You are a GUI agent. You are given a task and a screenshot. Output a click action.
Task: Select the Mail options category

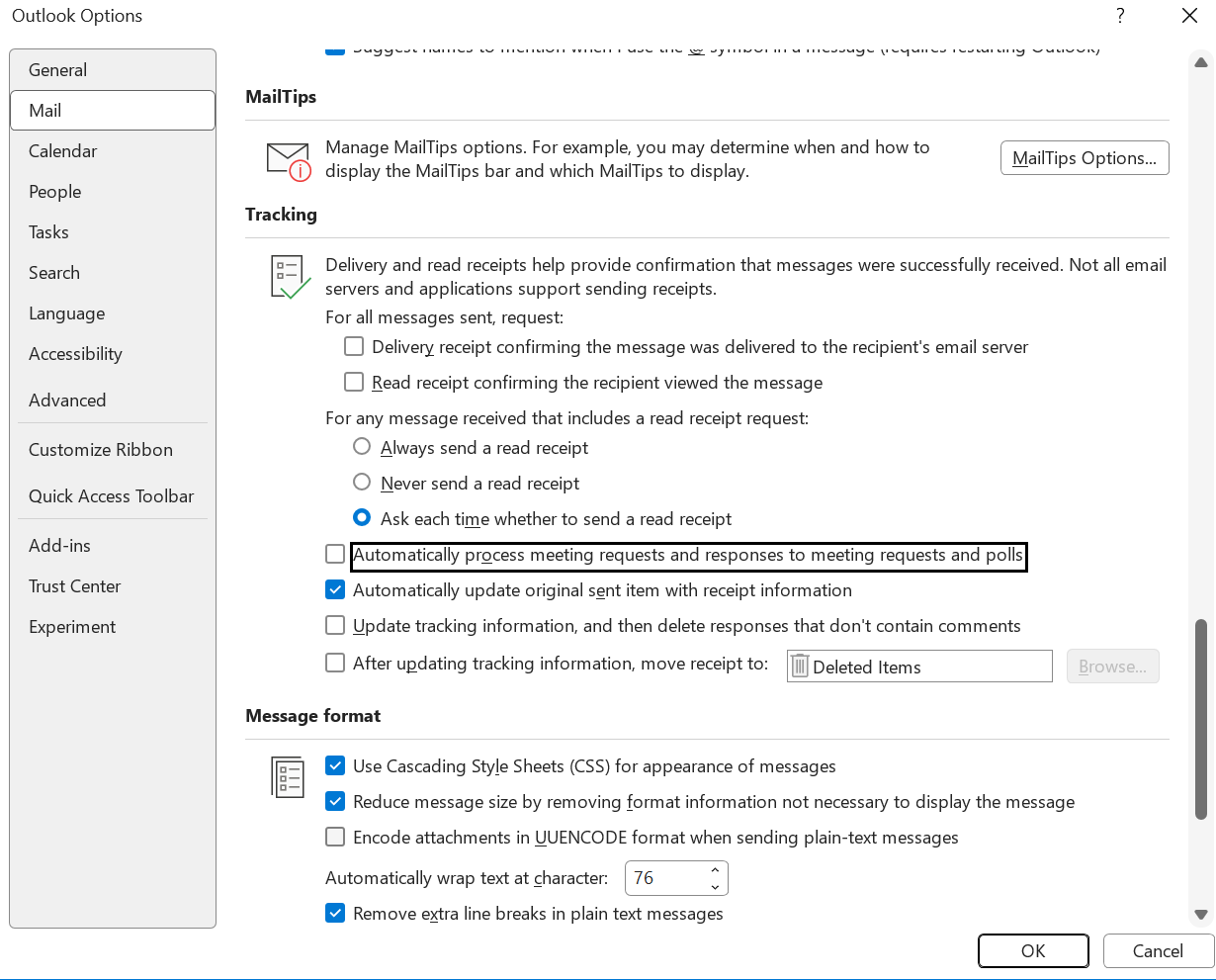pyautogui.click(x=113, y=111)
